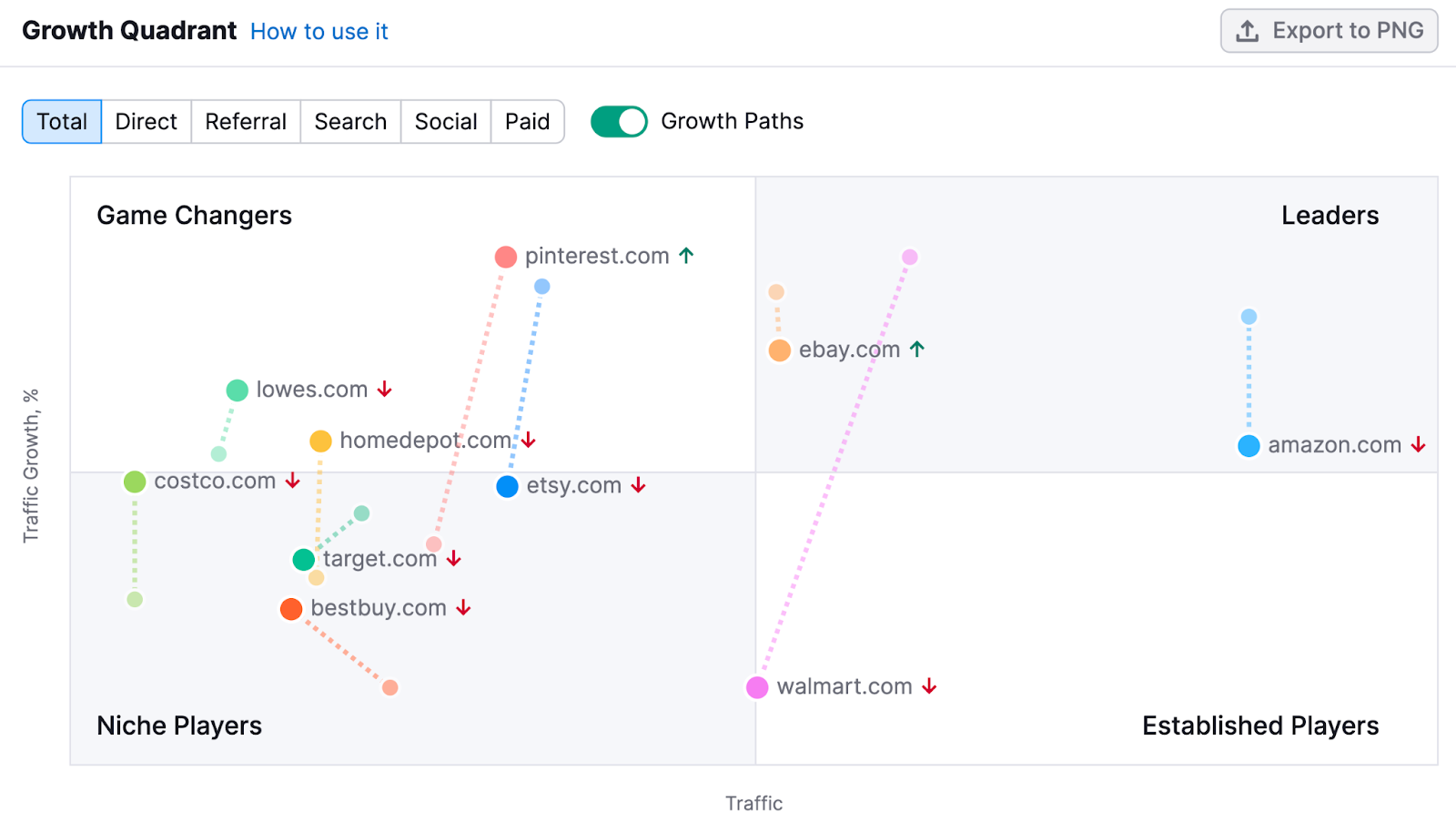Image resolution: width=1456 pixels, height=832 pixels.
Task: Click walmart.com's dot on the chart
Action: point(757,687)
